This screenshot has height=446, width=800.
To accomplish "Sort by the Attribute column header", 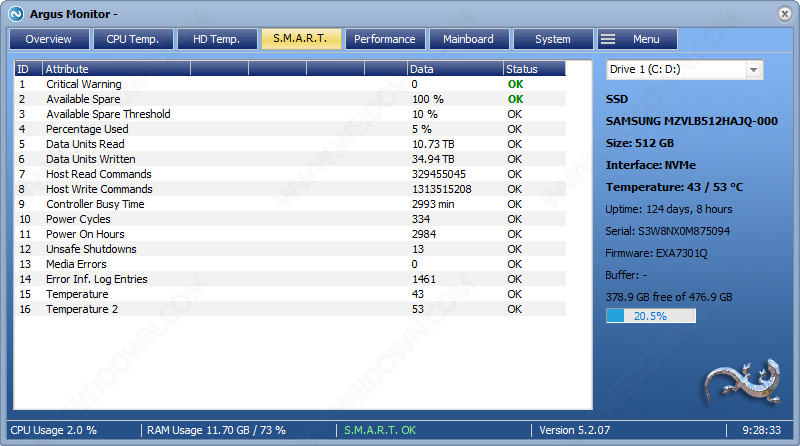I will 116,69.
